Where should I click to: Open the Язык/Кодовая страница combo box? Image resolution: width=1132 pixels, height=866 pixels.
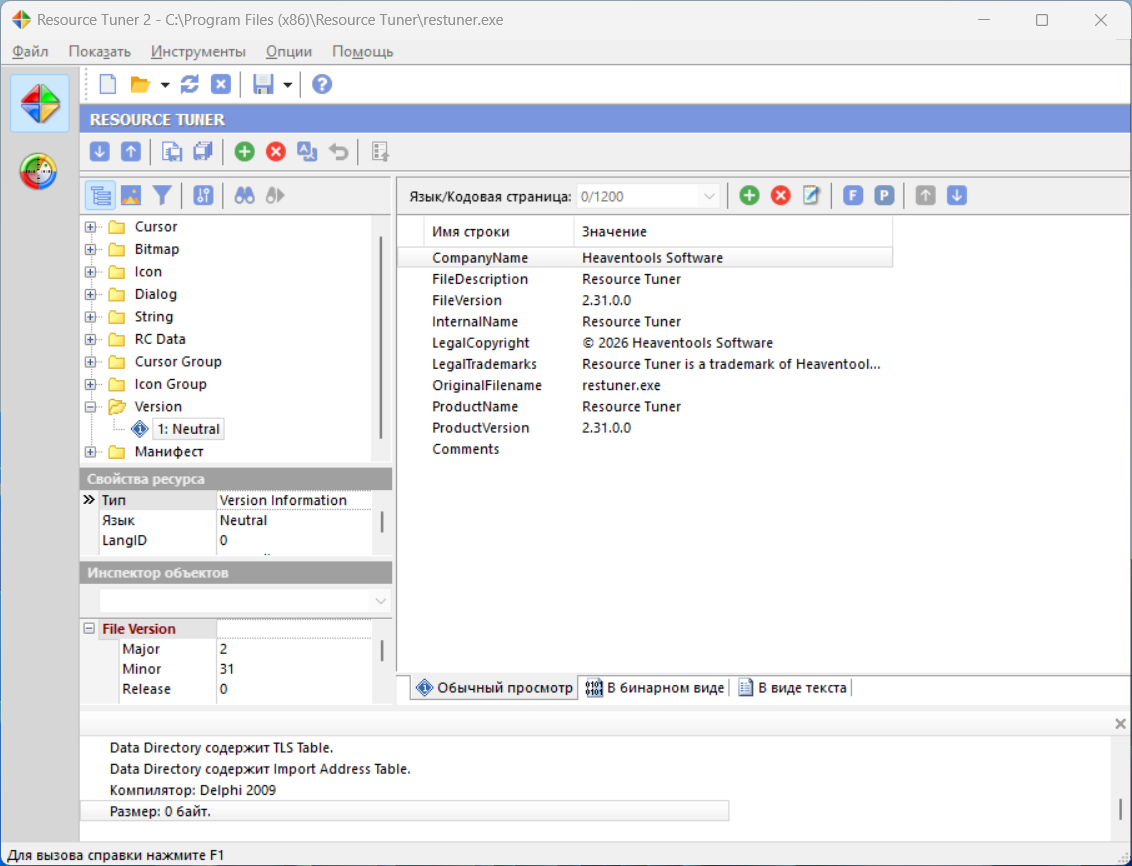648,196
